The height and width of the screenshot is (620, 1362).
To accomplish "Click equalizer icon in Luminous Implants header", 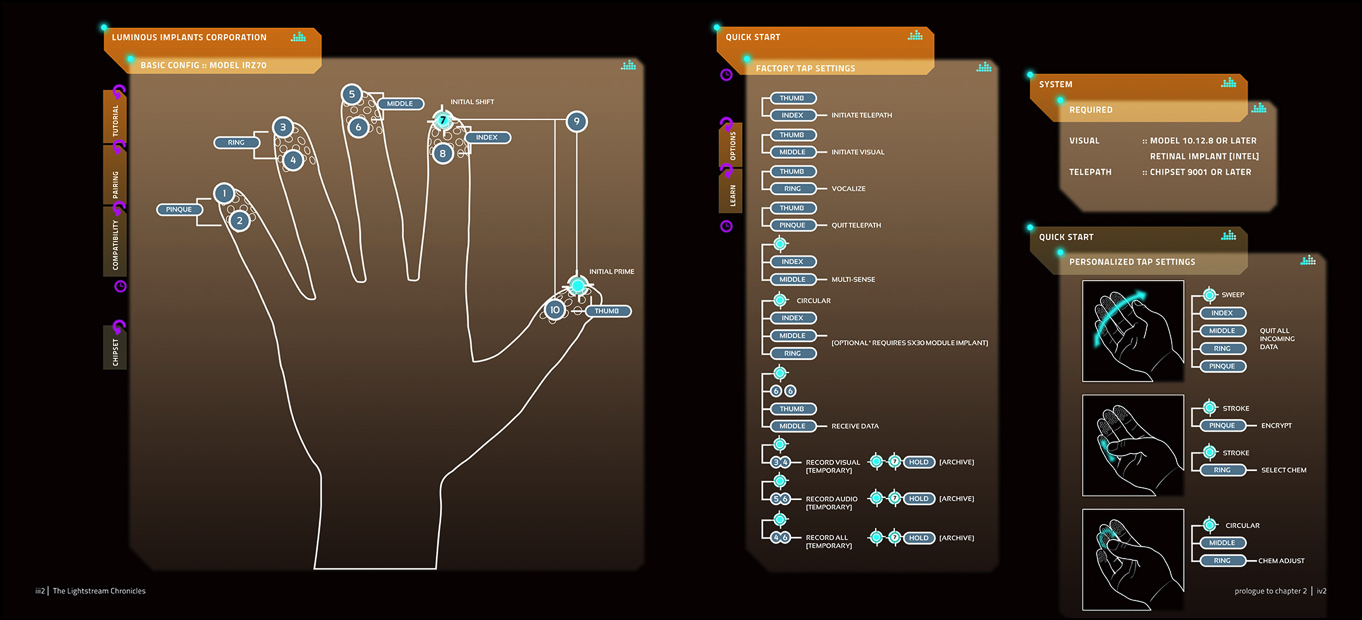I will click(299, 37).
